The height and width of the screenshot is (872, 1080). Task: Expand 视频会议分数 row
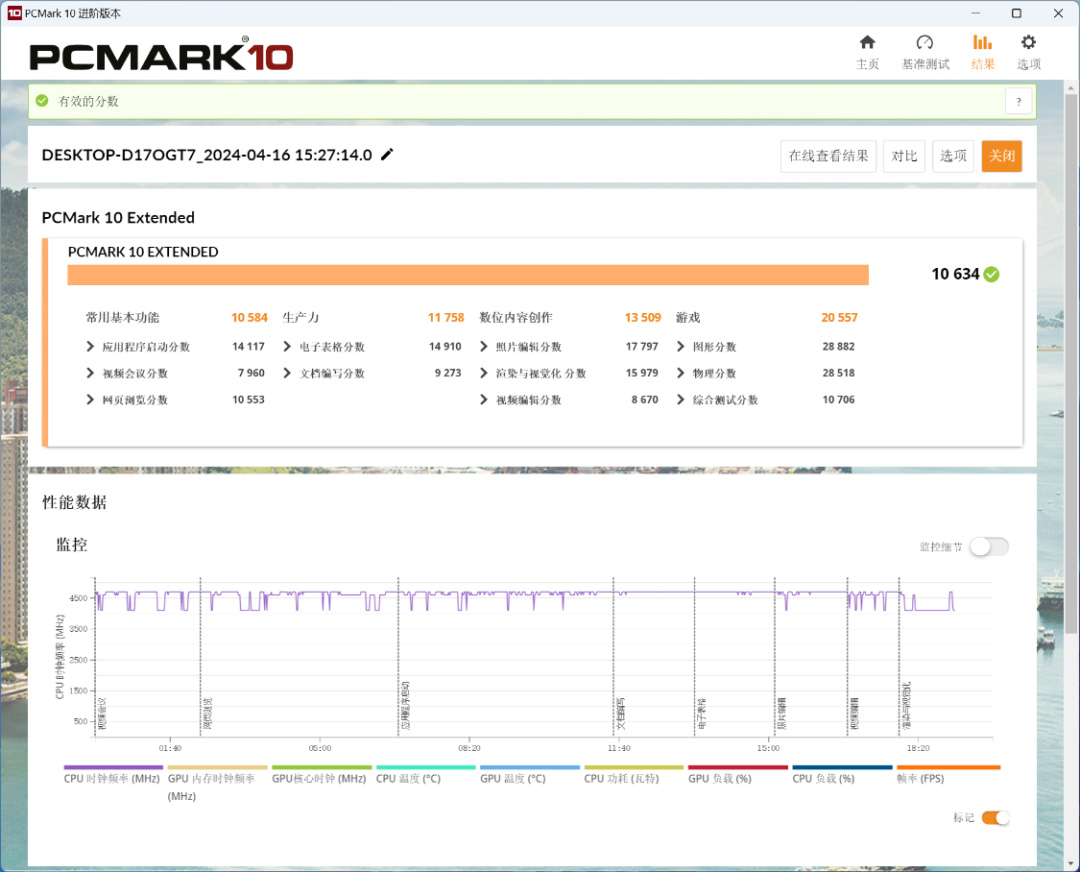tap(90, 373)
